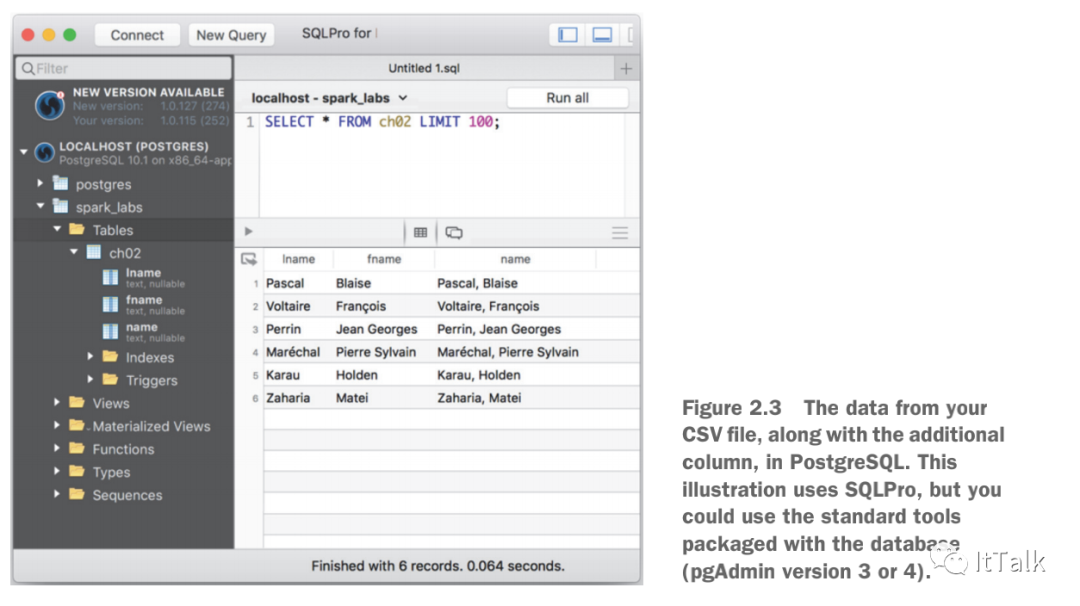The image size is (1080, 606).
Task: Click the Materialized Views folder icon
Action: click(x=77, y=425)
